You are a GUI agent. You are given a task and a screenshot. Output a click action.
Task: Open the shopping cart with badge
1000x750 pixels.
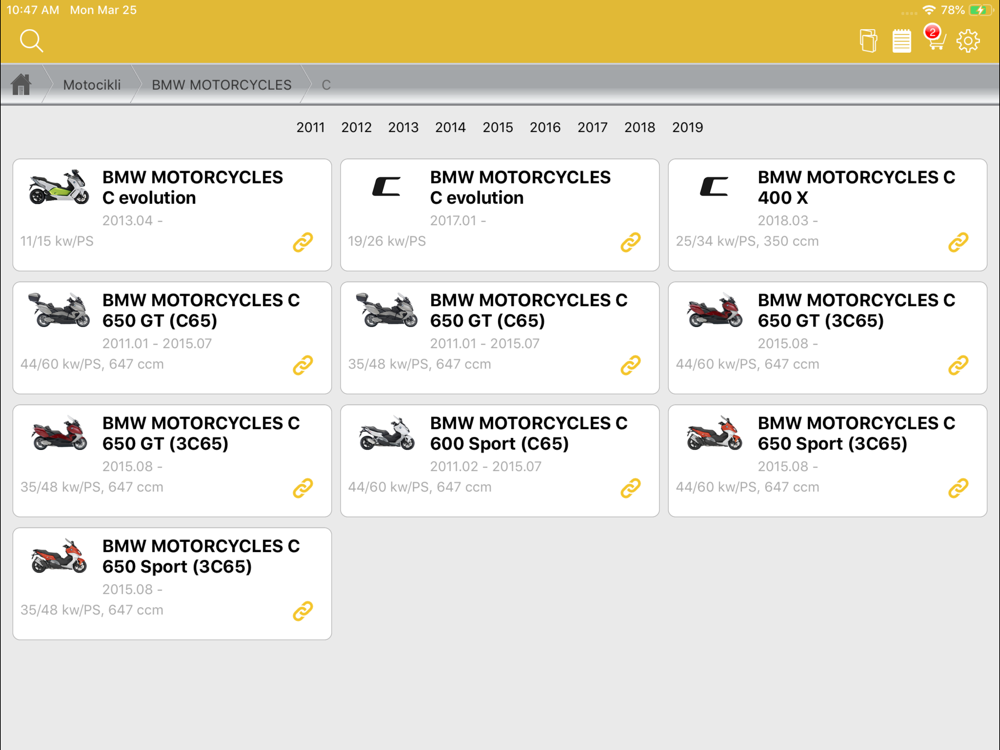(x=934, y=38)
